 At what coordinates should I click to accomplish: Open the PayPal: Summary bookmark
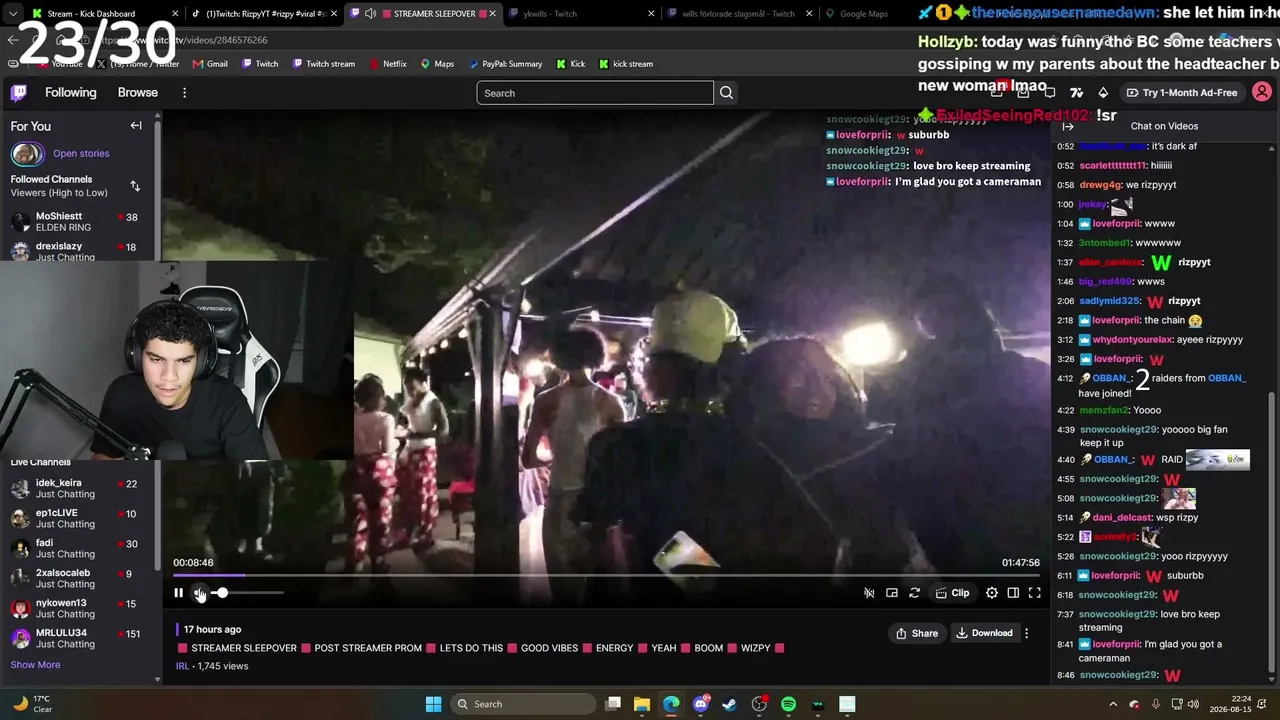click(x=505, y=64)
